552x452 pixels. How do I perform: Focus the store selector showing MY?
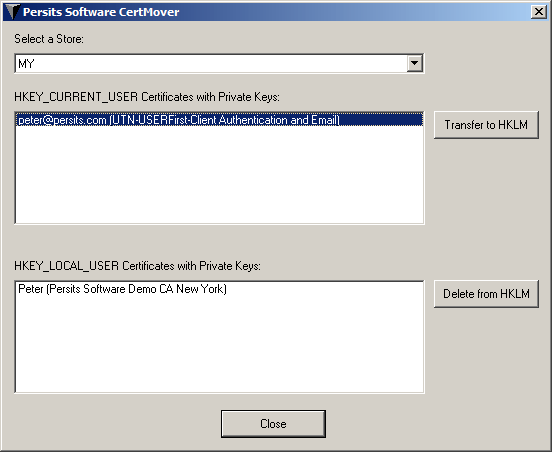pos(219,63)
